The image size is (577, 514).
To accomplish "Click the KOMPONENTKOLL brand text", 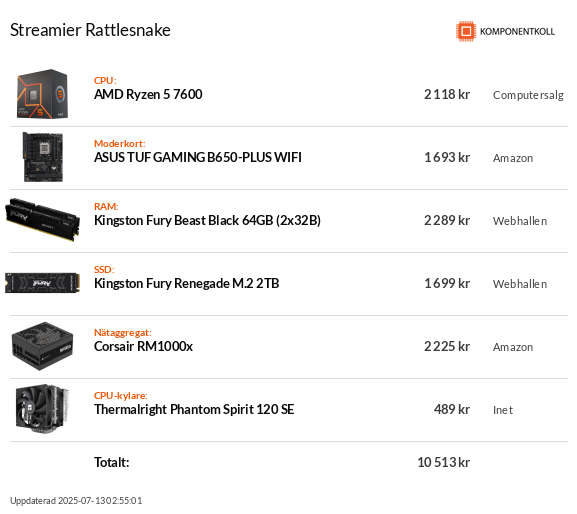I will (517, 32).
